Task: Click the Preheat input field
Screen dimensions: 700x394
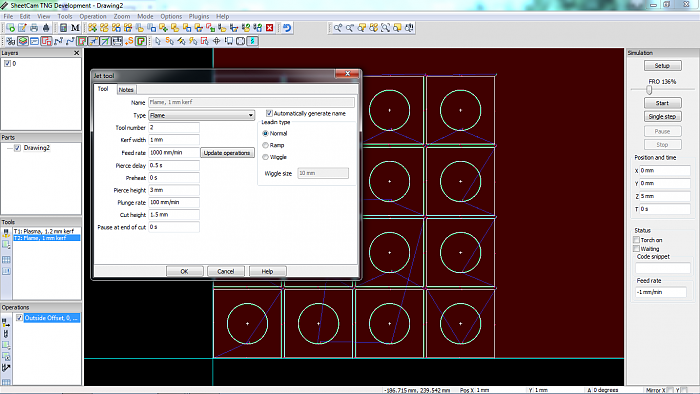Action: 174,178
